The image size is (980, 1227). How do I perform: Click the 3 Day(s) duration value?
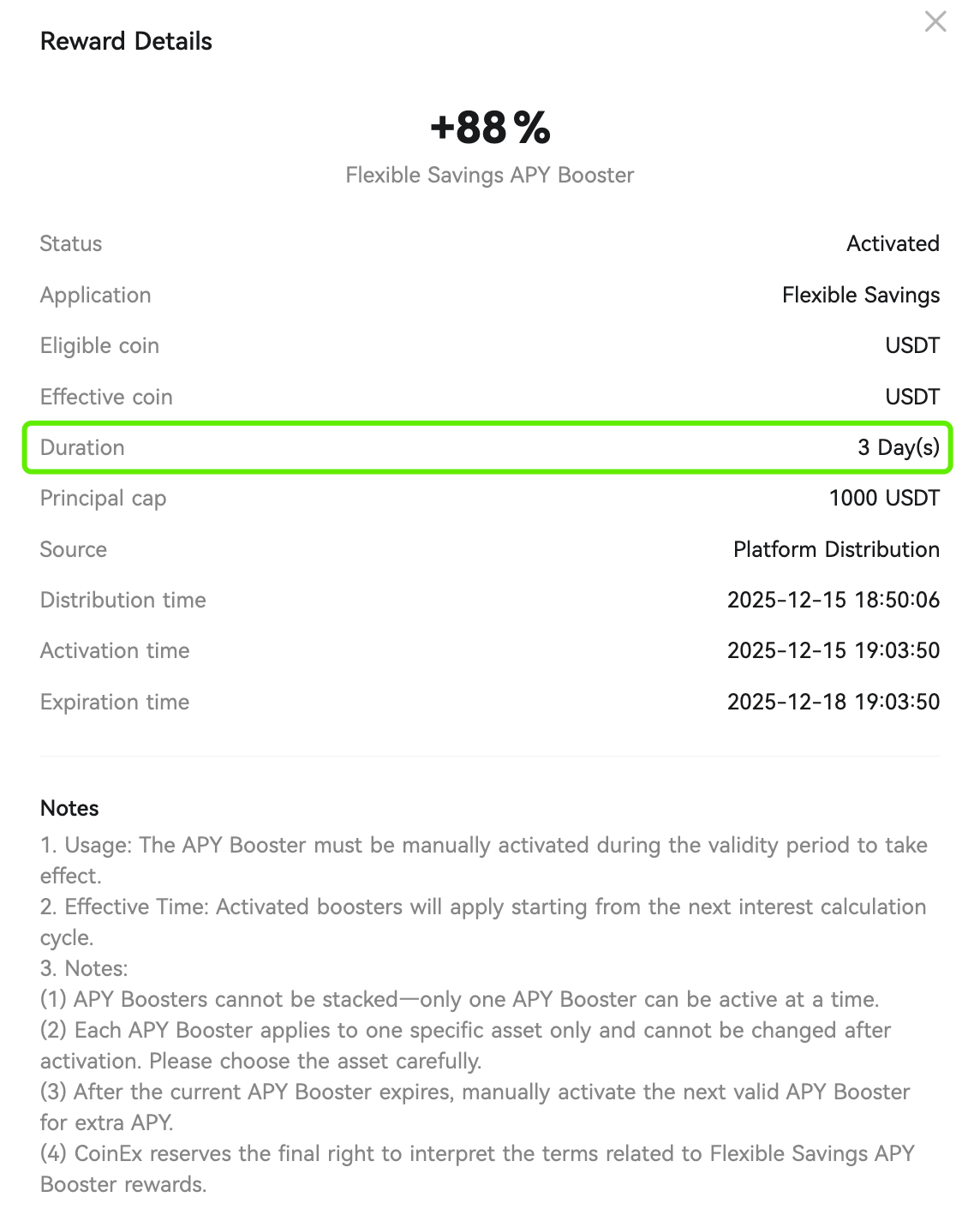[899, 447]
